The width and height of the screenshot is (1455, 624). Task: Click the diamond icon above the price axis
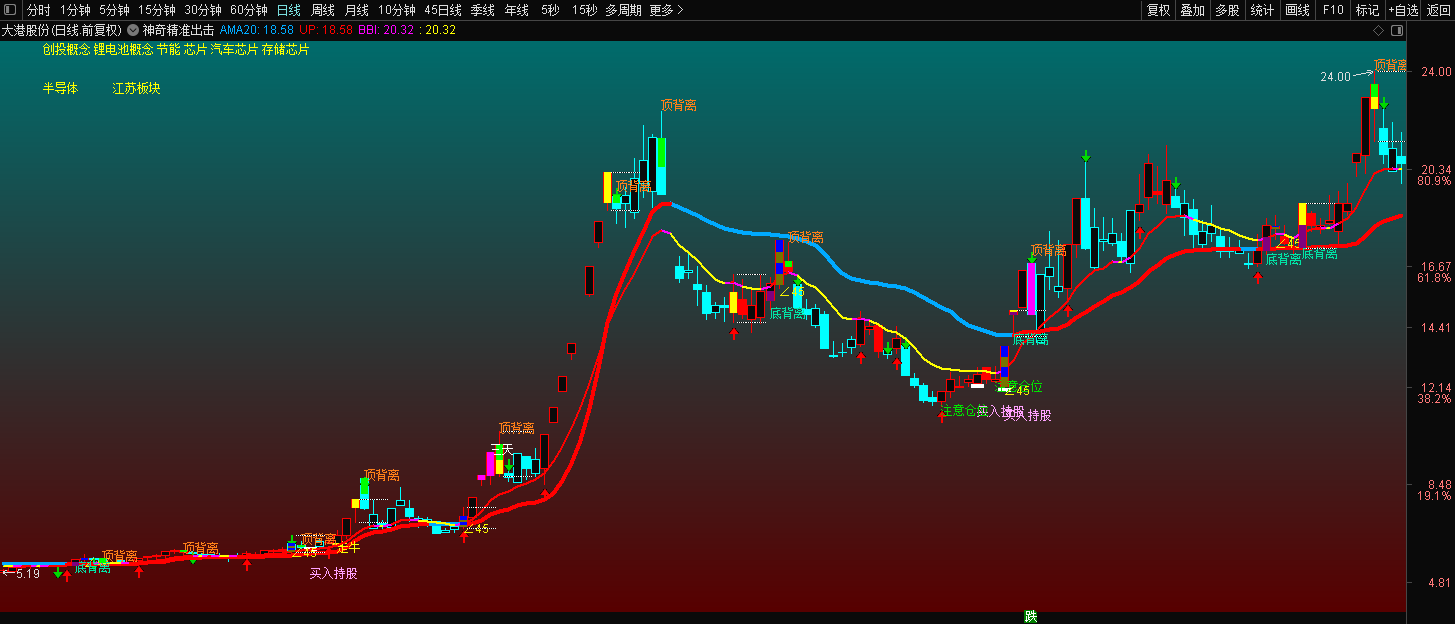click(x=1378, y=31)
